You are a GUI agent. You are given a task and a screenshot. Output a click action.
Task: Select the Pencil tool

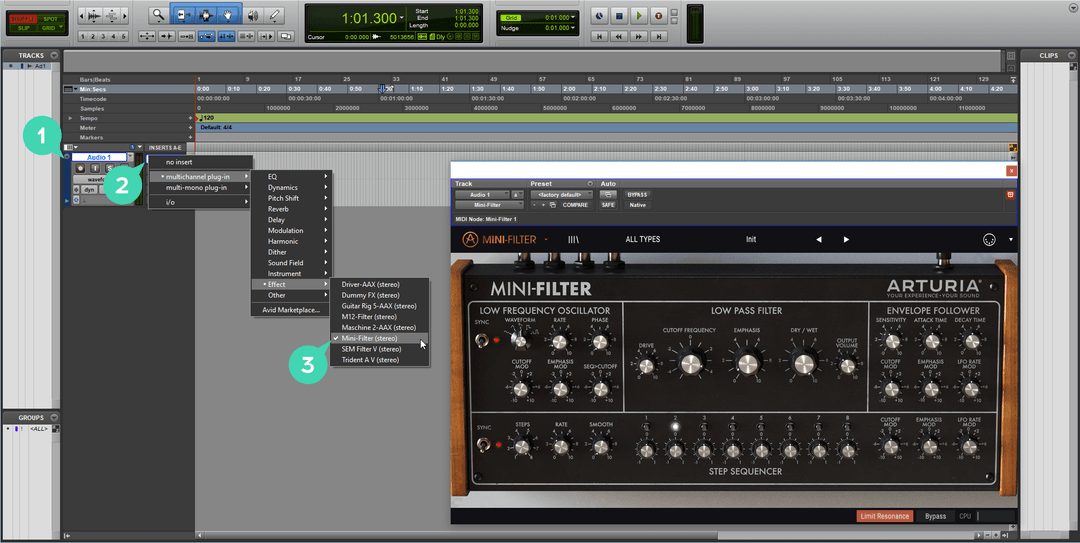point(275,14)
